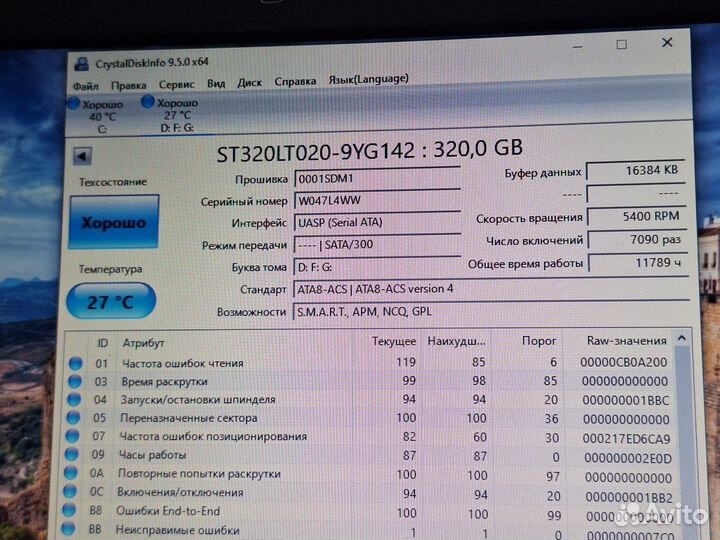This screenshot has width=720, height=540.
Task: Select the Повторные попытки раскрутки row
Action: pyautogui.click(x=370, y=475)
